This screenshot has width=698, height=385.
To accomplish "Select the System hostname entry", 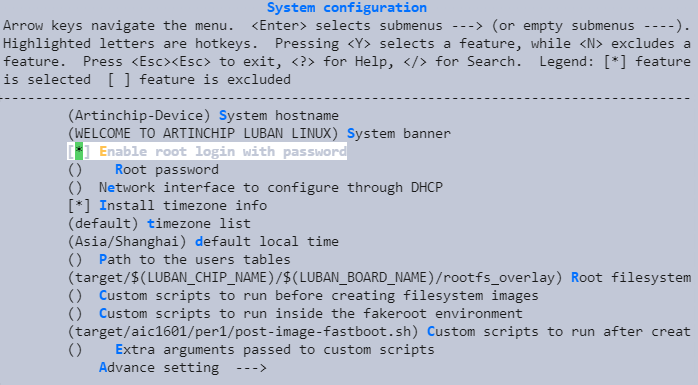I will pos(203,116).
